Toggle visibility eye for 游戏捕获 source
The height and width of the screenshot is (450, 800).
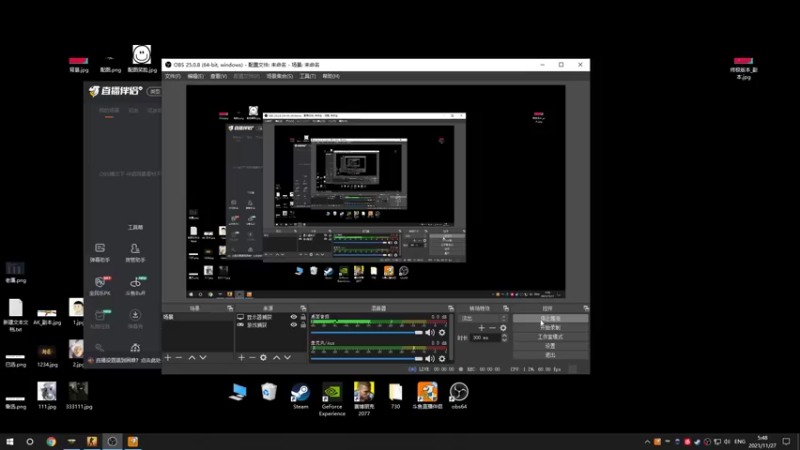(293, 324)
